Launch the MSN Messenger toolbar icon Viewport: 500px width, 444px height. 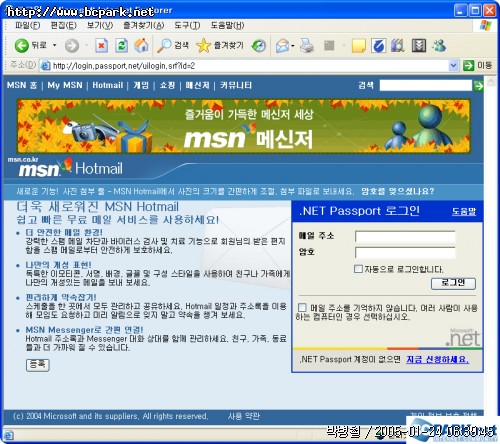tap(439, 46)
